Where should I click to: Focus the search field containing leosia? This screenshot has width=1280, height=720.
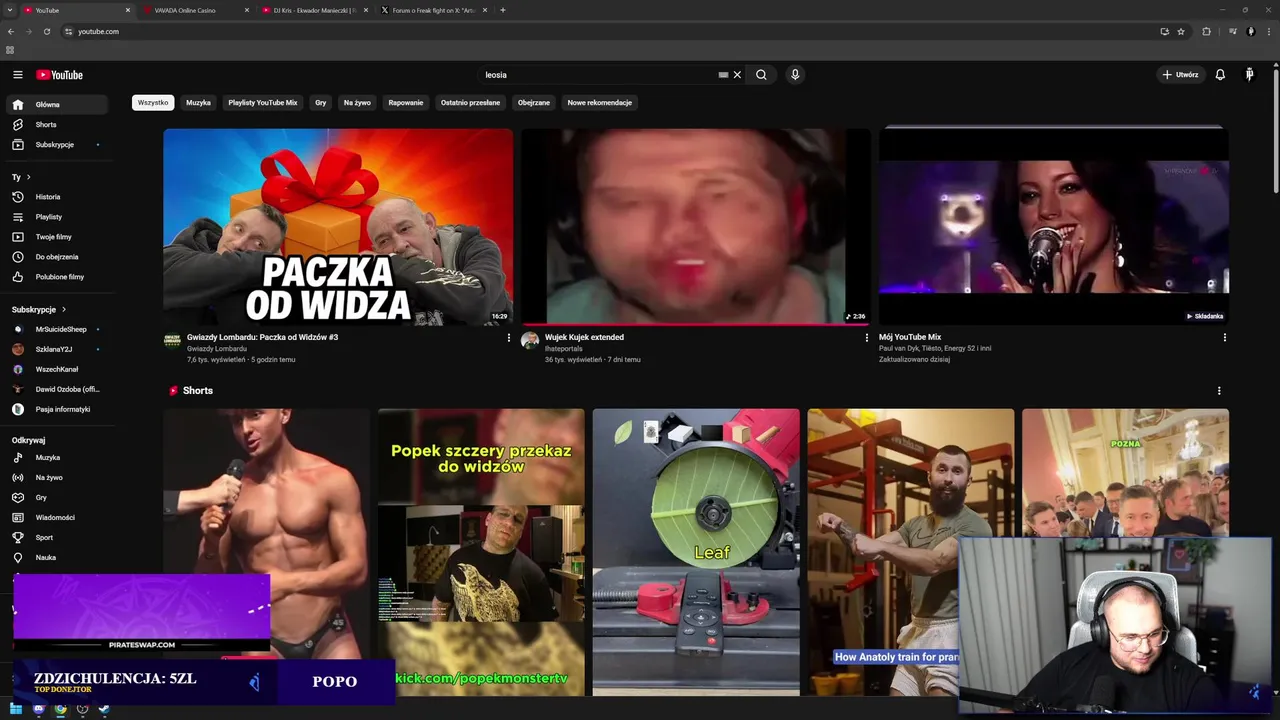[600, 75]
